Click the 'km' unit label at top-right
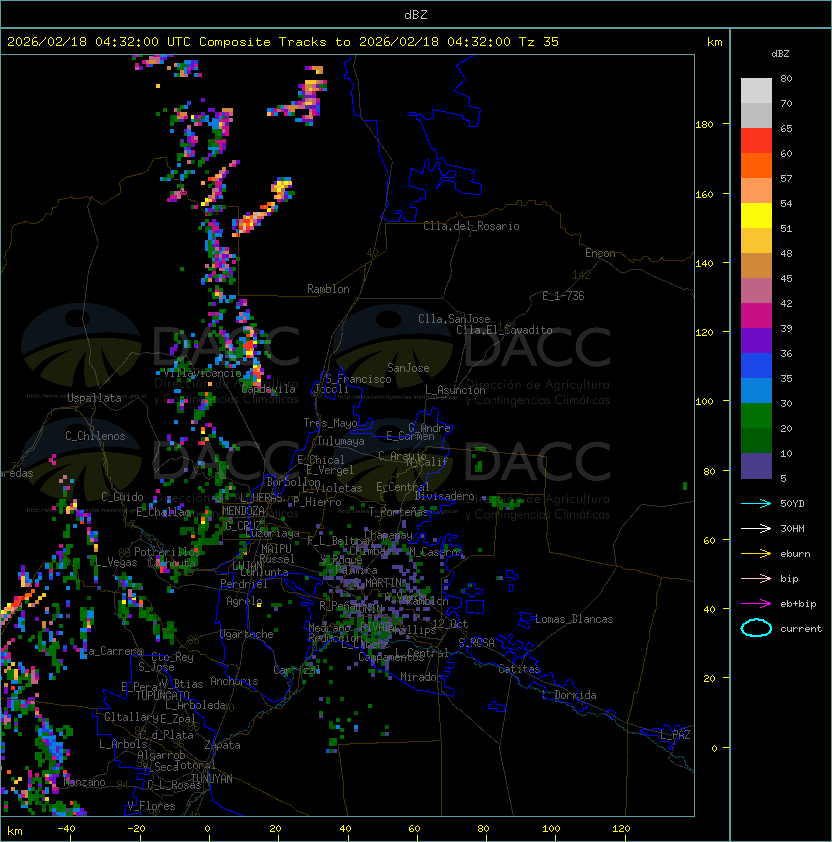 pos(714,42)
